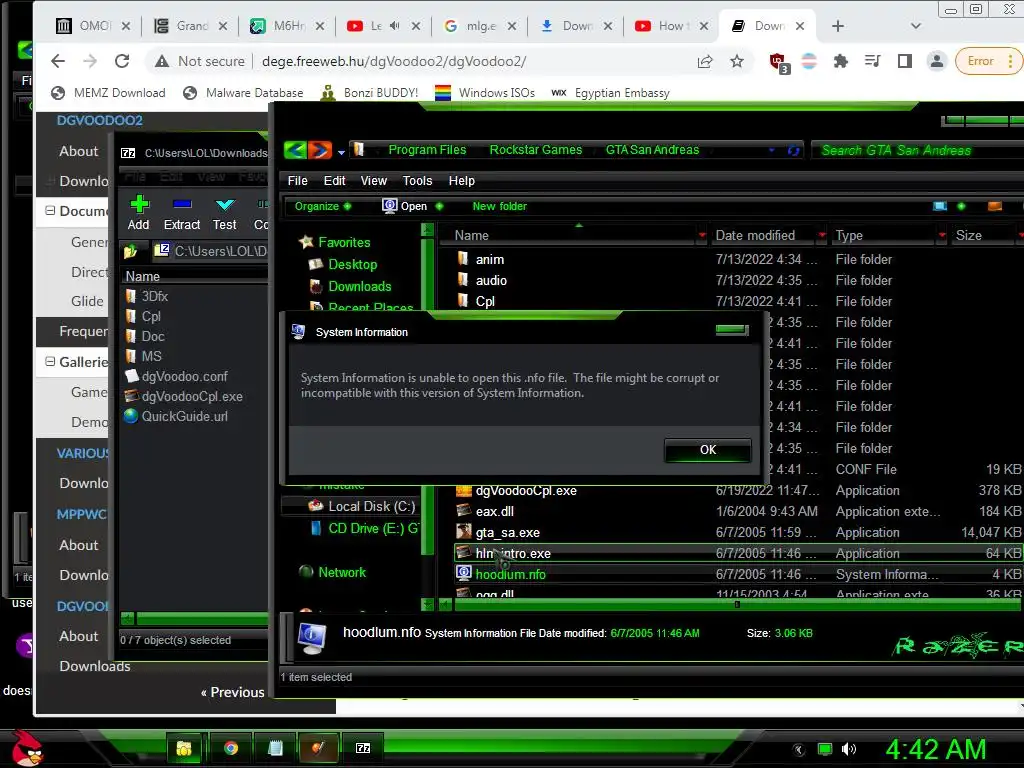Click the taskbar volume speaker icon

click(x=848, y=749)
